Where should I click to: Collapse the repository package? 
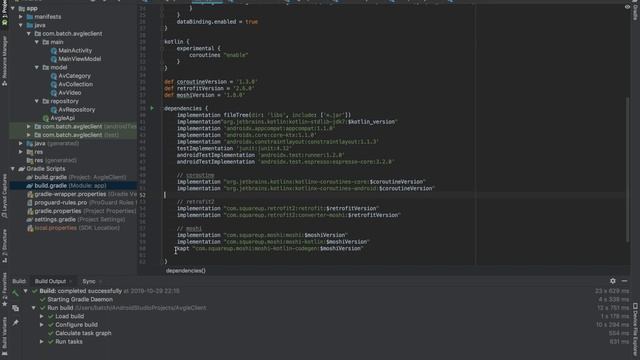(x=37, y=101)
